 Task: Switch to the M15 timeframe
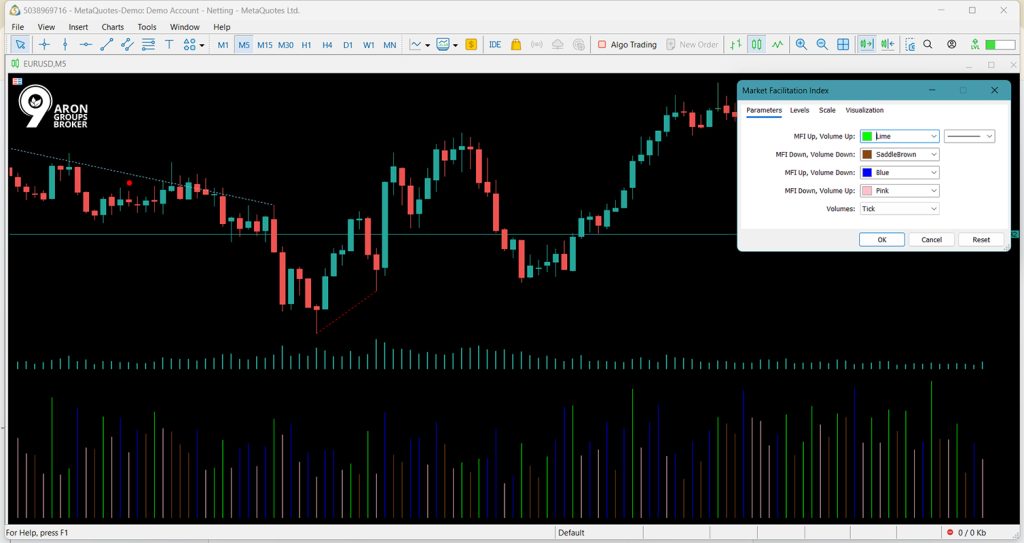point(264,45)
